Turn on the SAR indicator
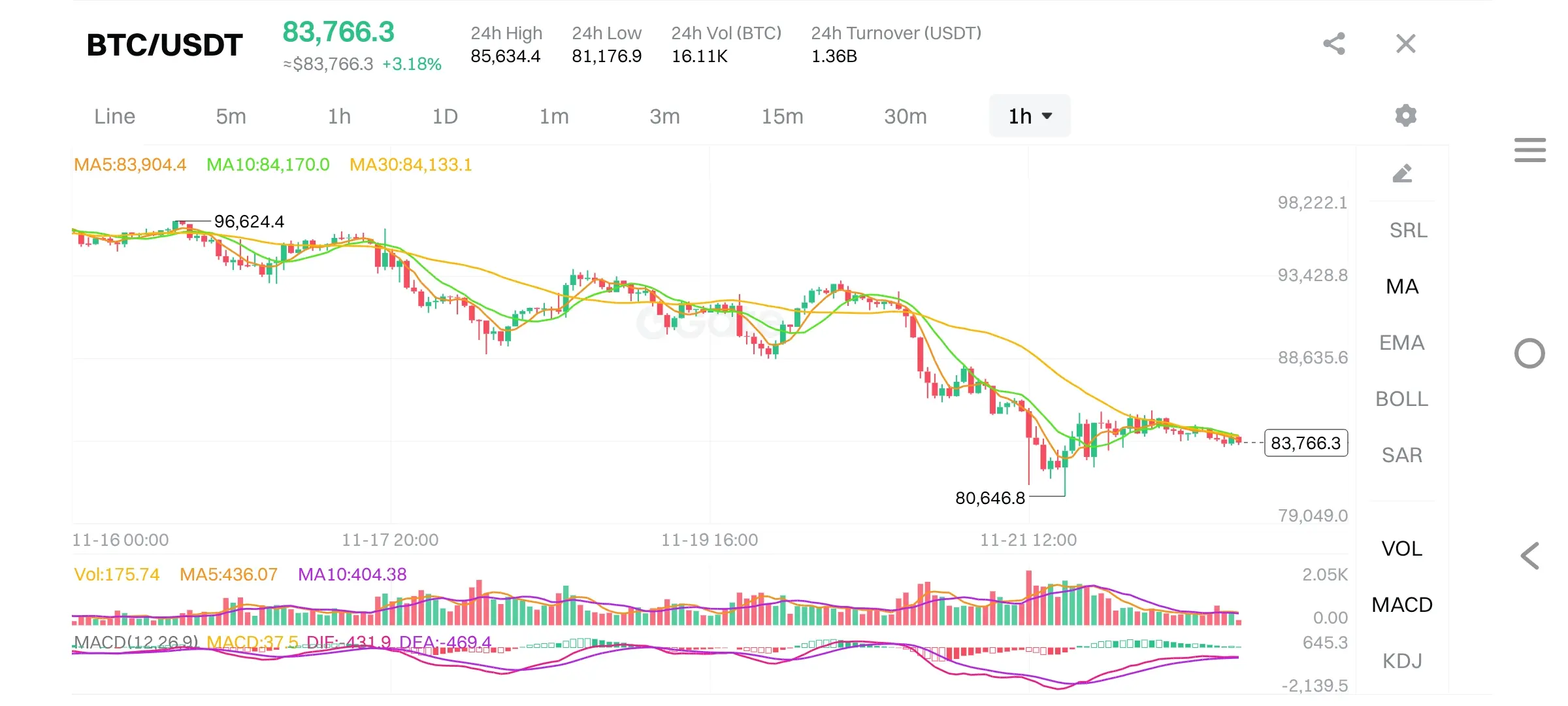Viewport: 1568px width, 706px height. [x=1402, y=455]
